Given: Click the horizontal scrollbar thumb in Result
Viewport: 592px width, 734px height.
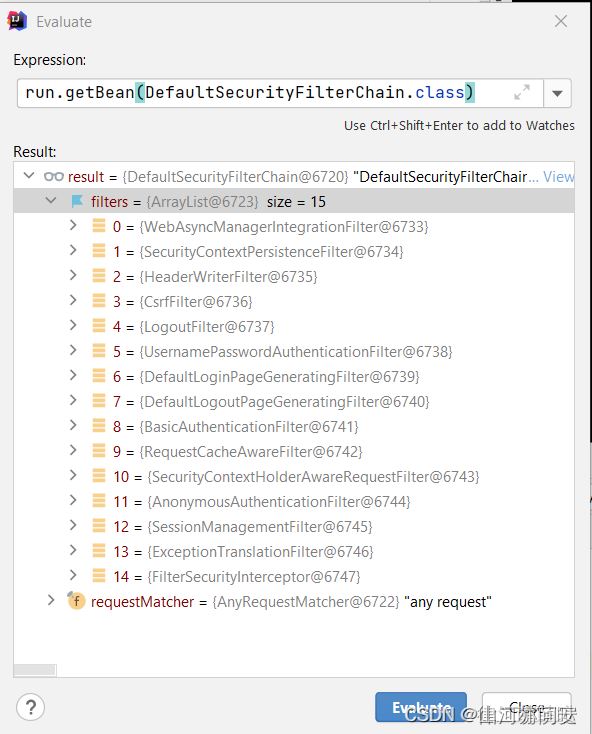Looking at the screenshot, I should point(35,670).
